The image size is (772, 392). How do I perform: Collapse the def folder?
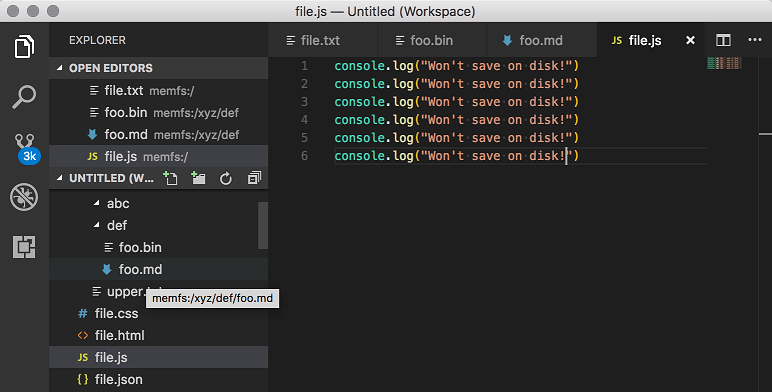point(96,225)
